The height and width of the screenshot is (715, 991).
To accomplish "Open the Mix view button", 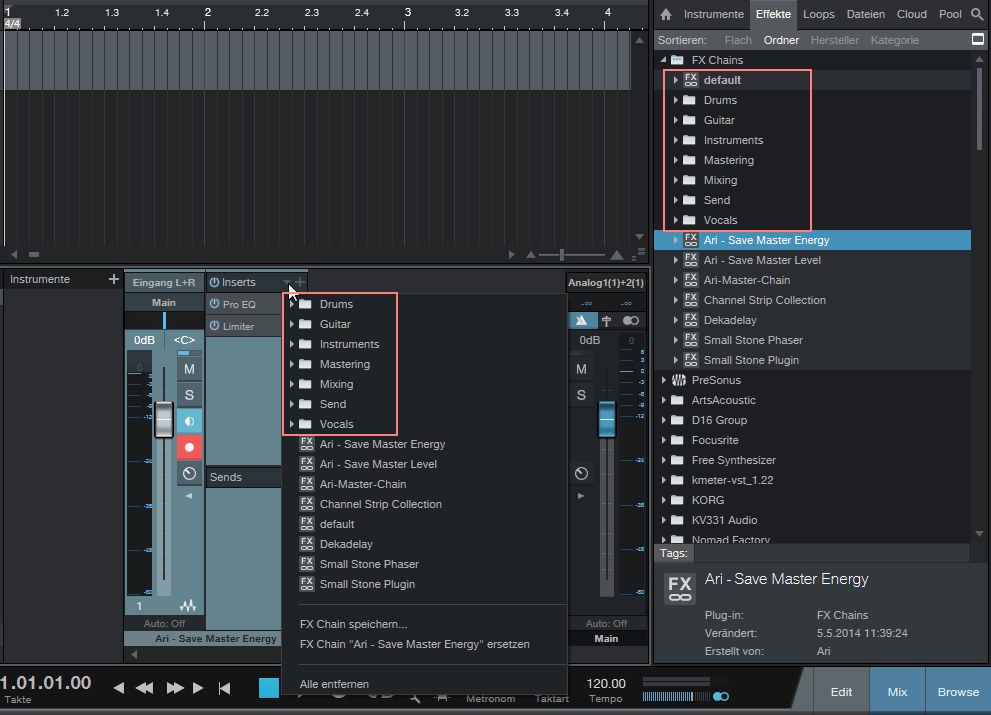I will (x=897, y=692).
